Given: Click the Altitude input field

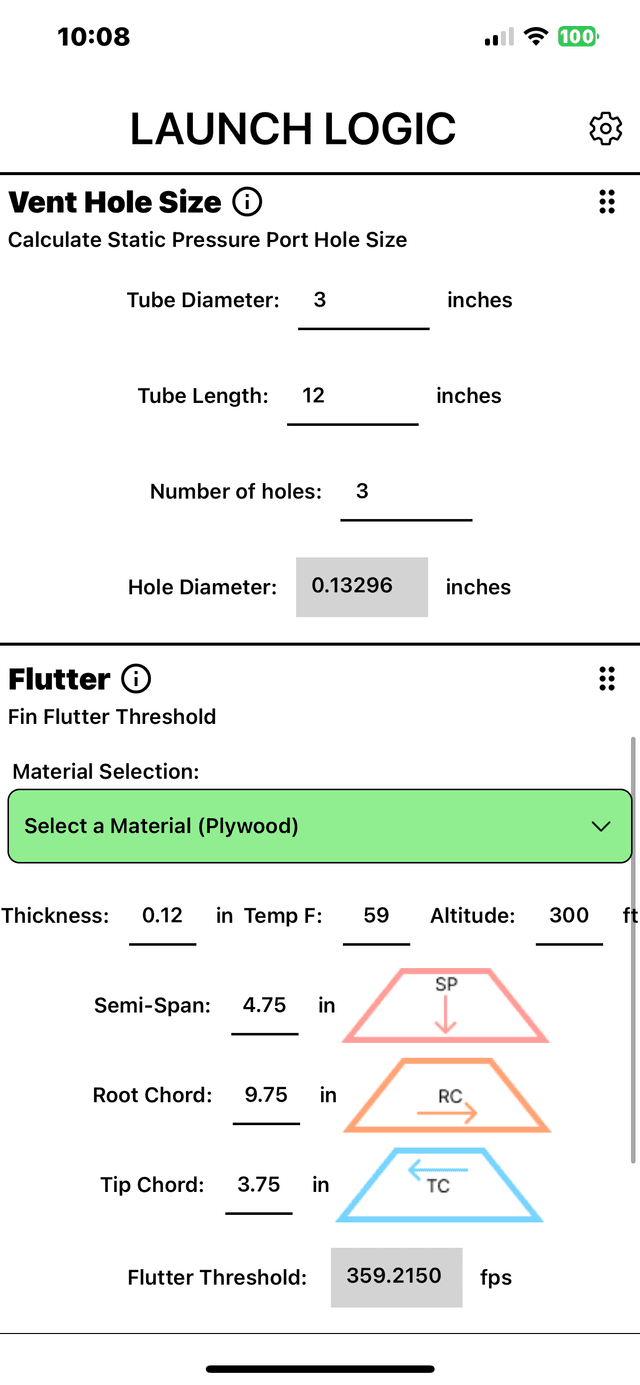Looking at the screenshot, I should [569, 915].
